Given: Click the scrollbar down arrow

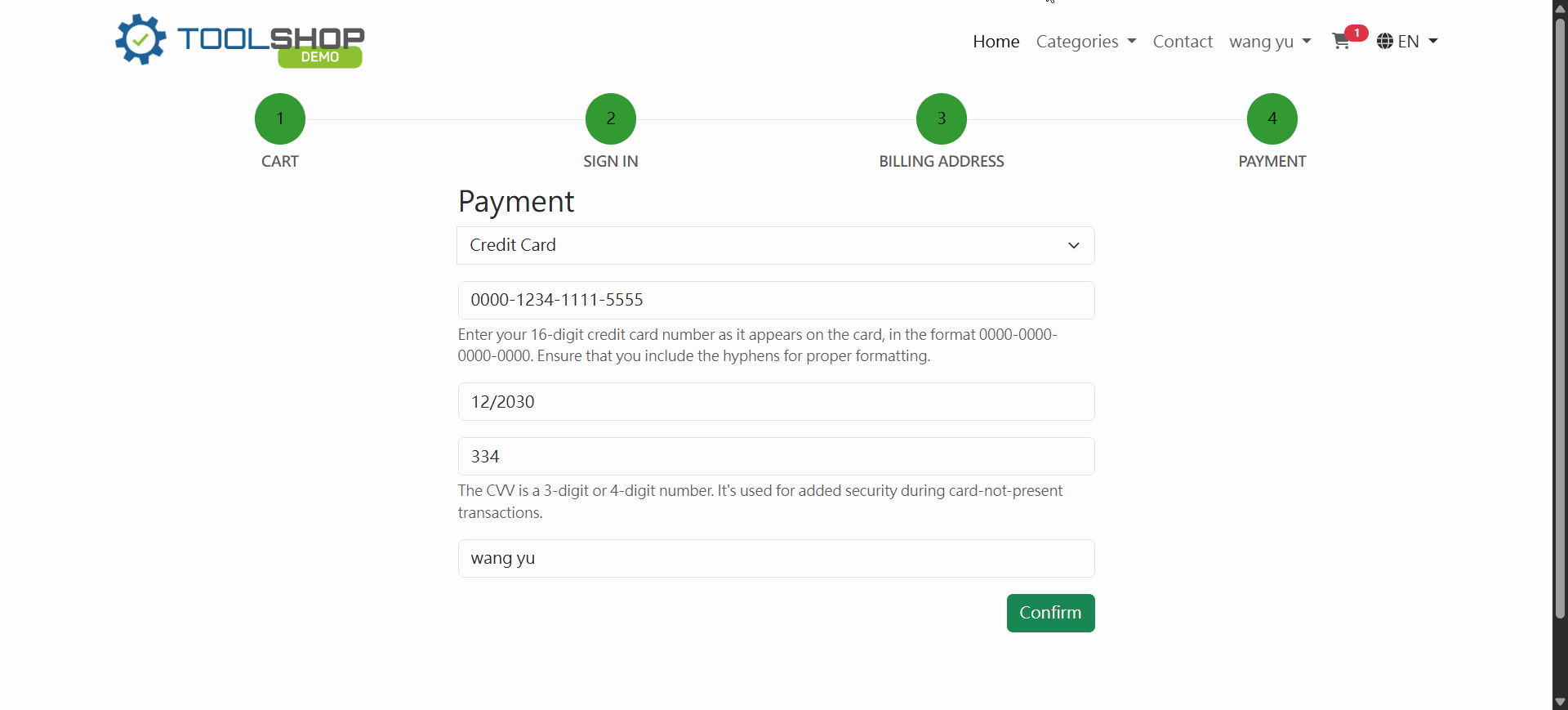Looking at the screenshot, I should [1560, 702].
